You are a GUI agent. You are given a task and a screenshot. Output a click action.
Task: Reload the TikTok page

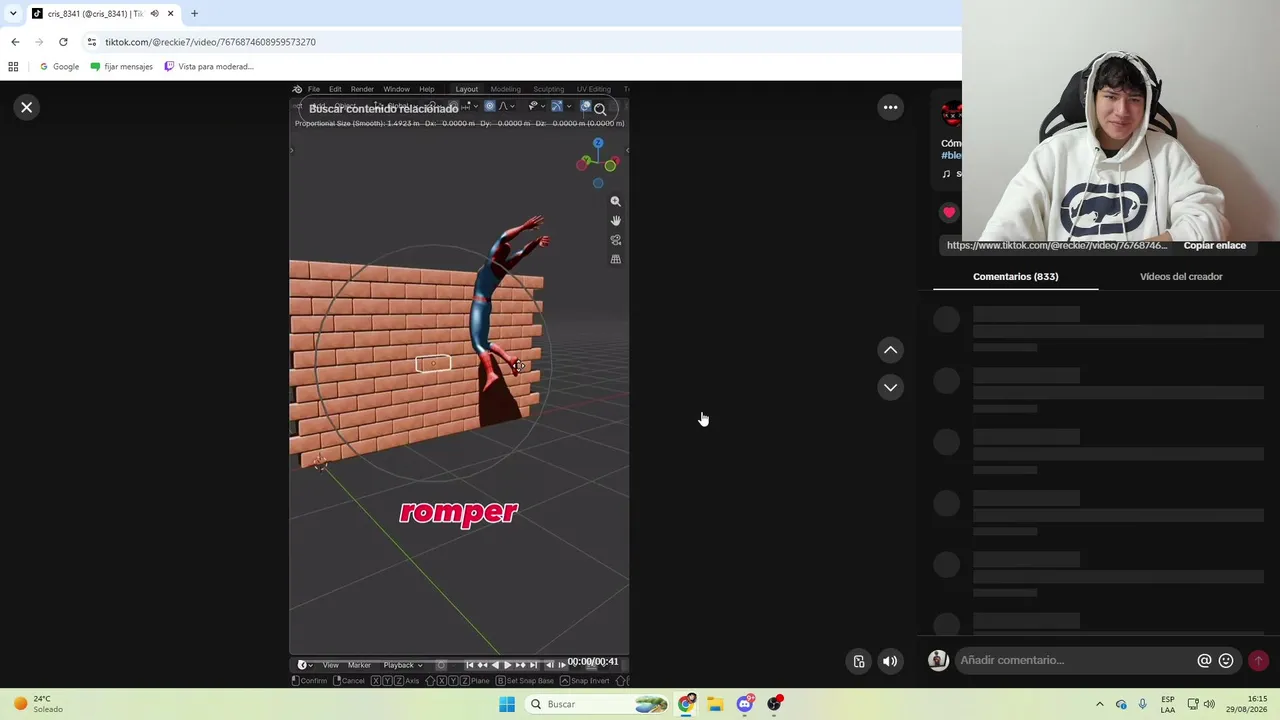click(x=63, y=42)
